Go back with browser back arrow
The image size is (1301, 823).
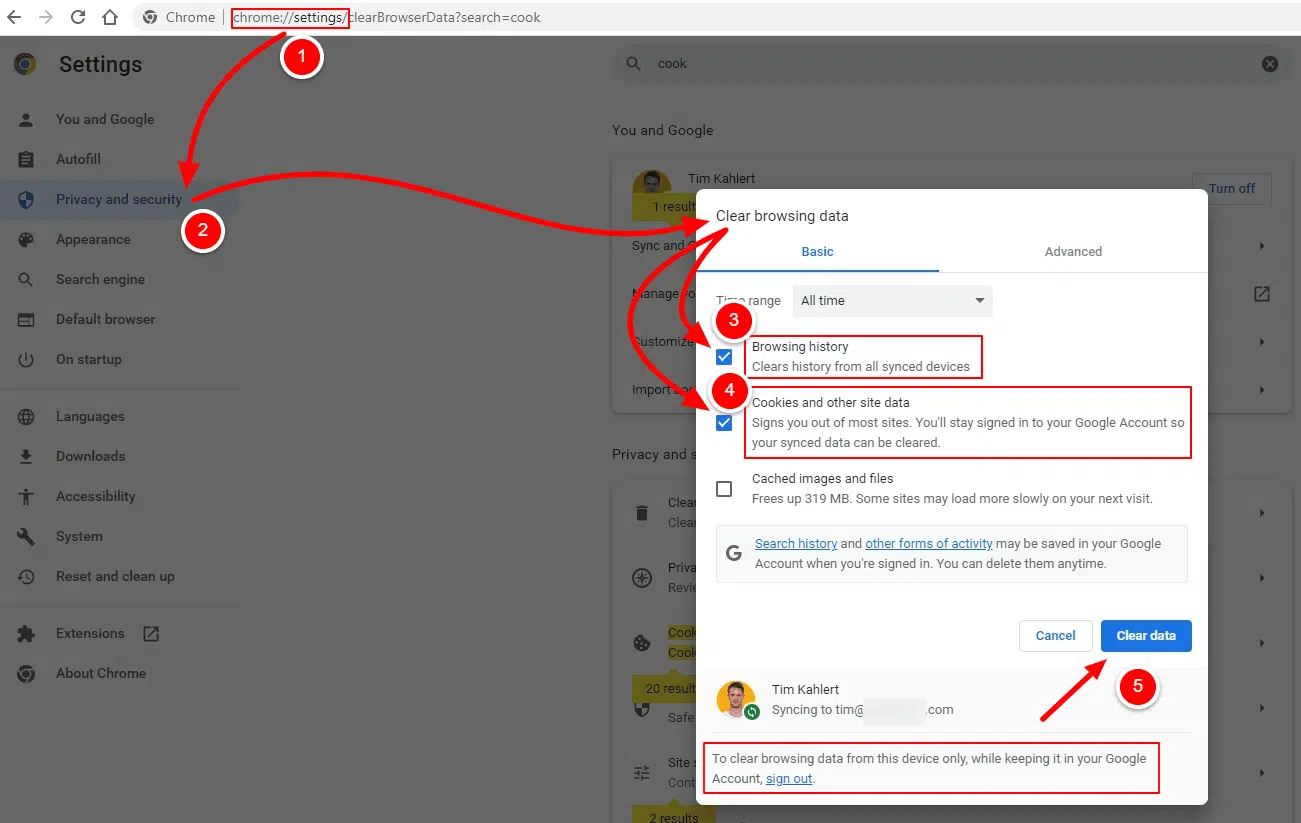point(14,17)
